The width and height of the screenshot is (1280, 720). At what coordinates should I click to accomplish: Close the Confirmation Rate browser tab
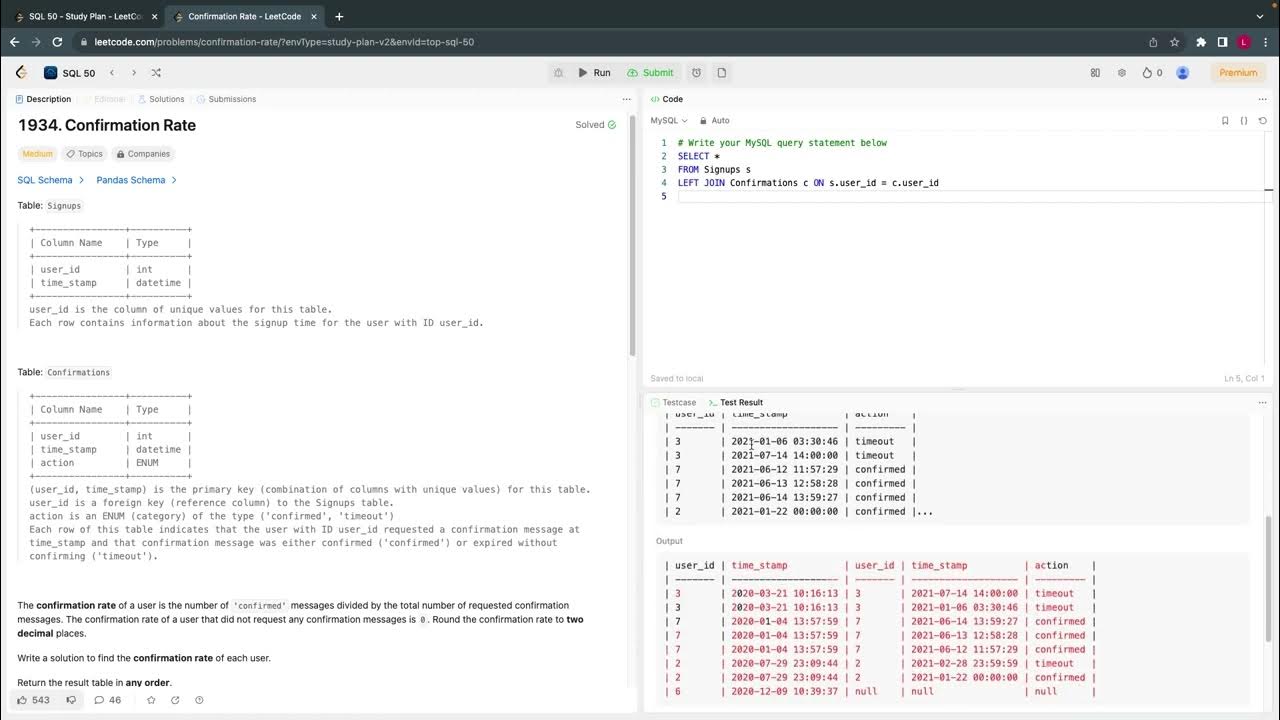coord(313,16)
